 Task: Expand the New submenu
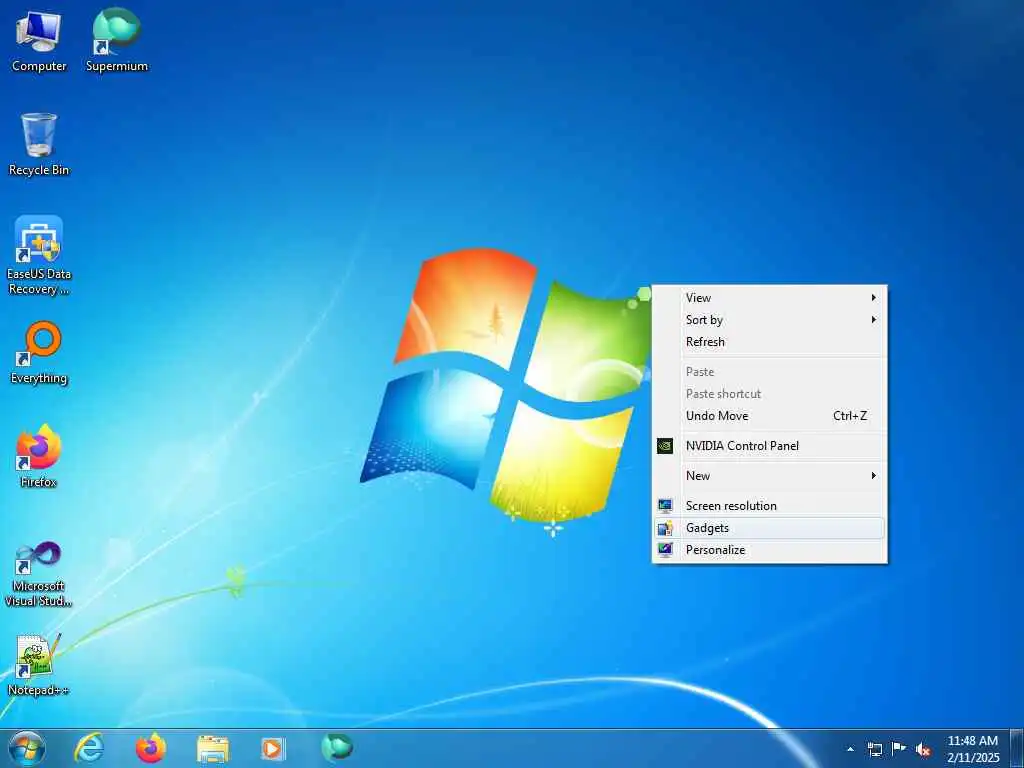[769, 476]
